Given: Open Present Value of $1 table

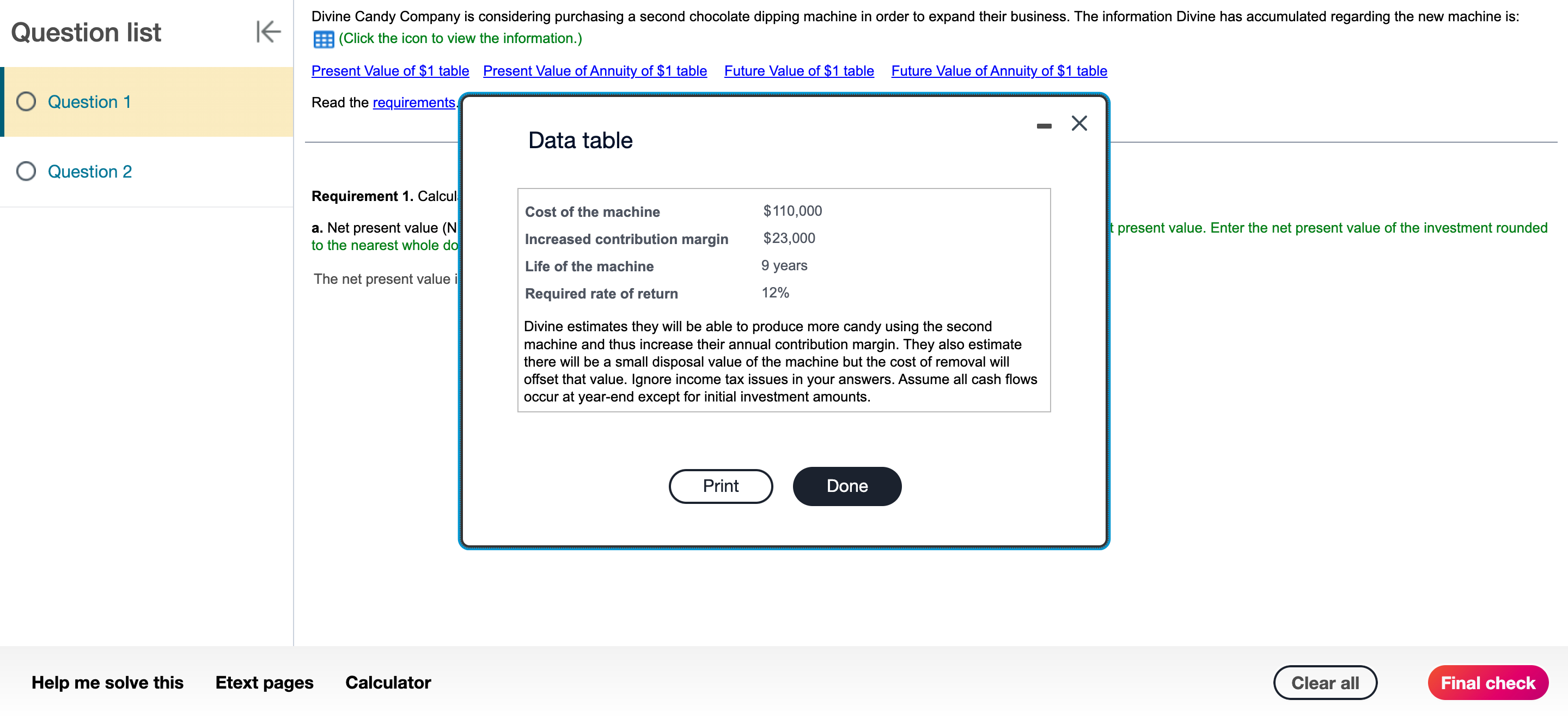Looking at the screenshot, I should point(390,71).
